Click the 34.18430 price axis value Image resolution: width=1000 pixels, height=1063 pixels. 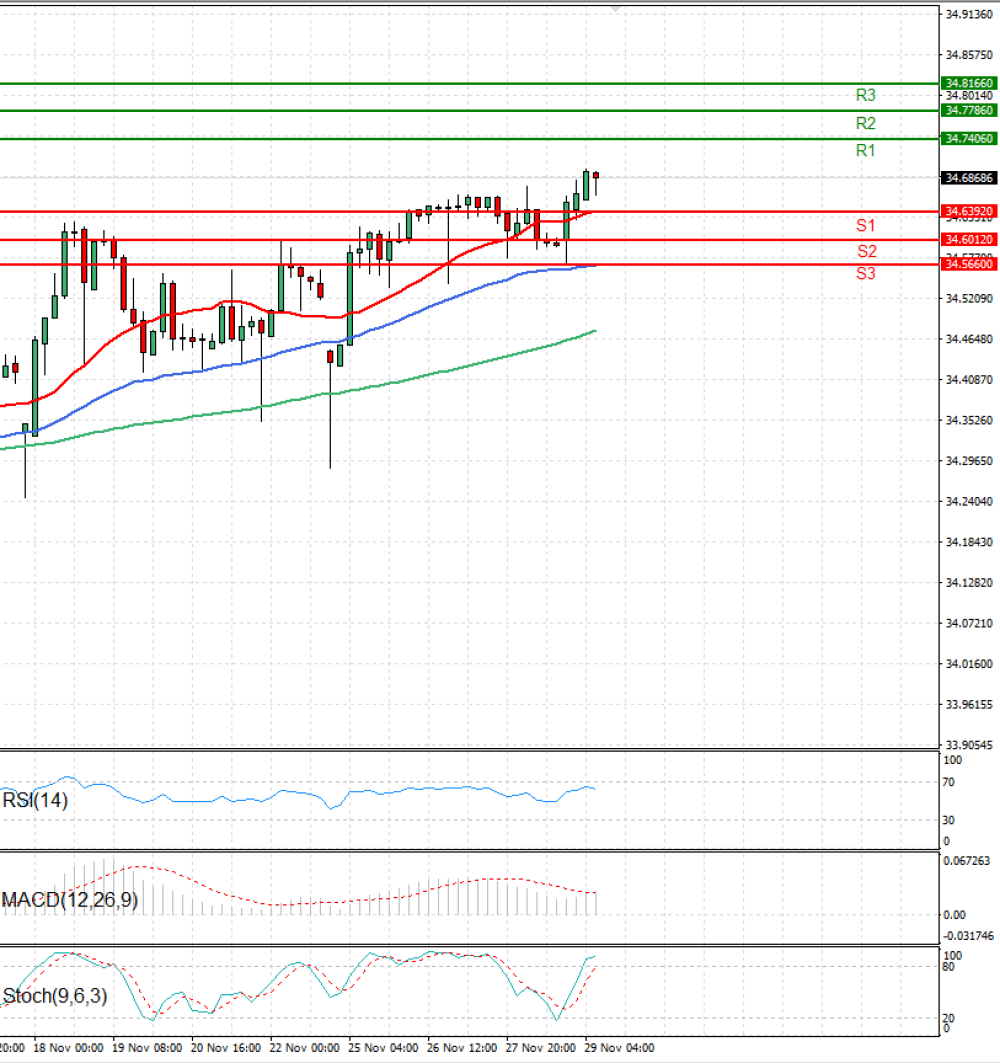pyautogui.click(x=969, y=542)
